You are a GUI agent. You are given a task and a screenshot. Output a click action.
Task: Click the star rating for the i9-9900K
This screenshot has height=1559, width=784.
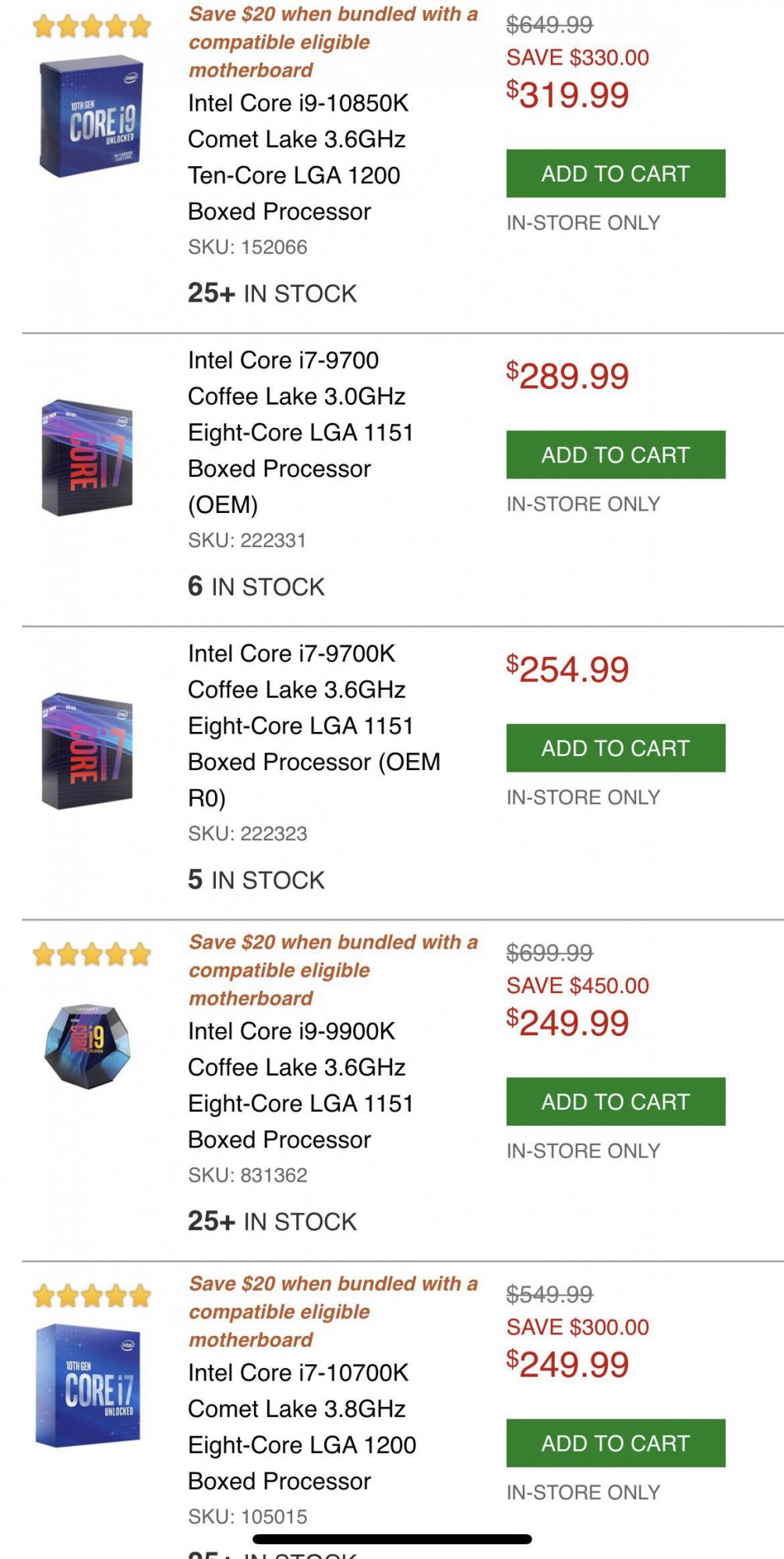coord(92,954)
